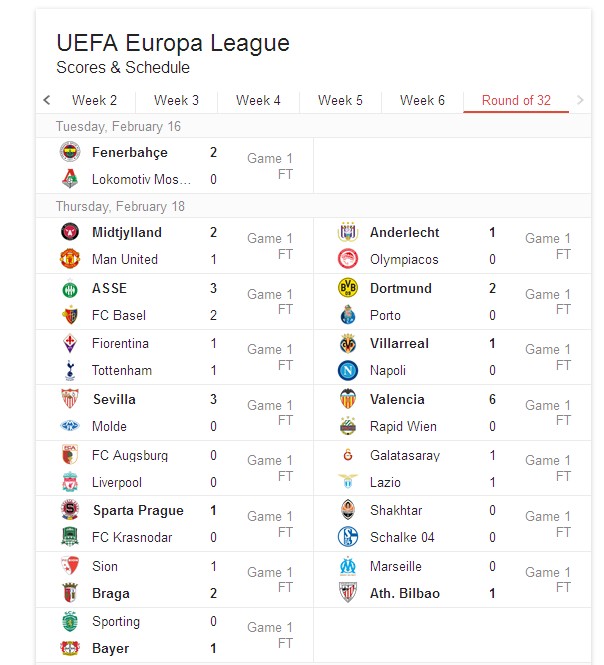Click the Man United club crest
Screen dimensions: 604x665
click(69, 259)
